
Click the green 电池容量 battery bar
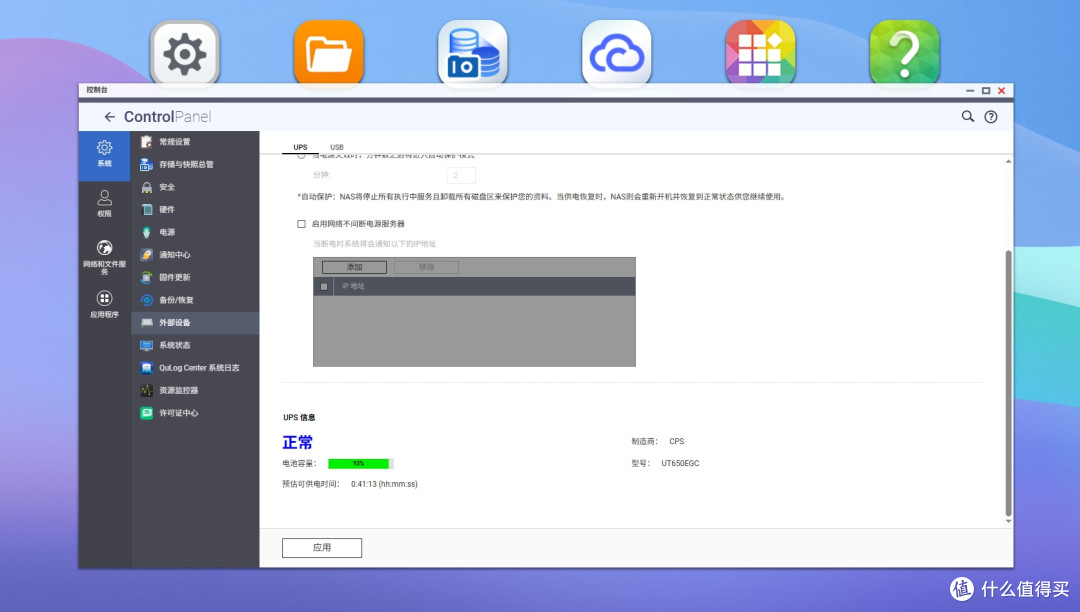coord(360,464)
